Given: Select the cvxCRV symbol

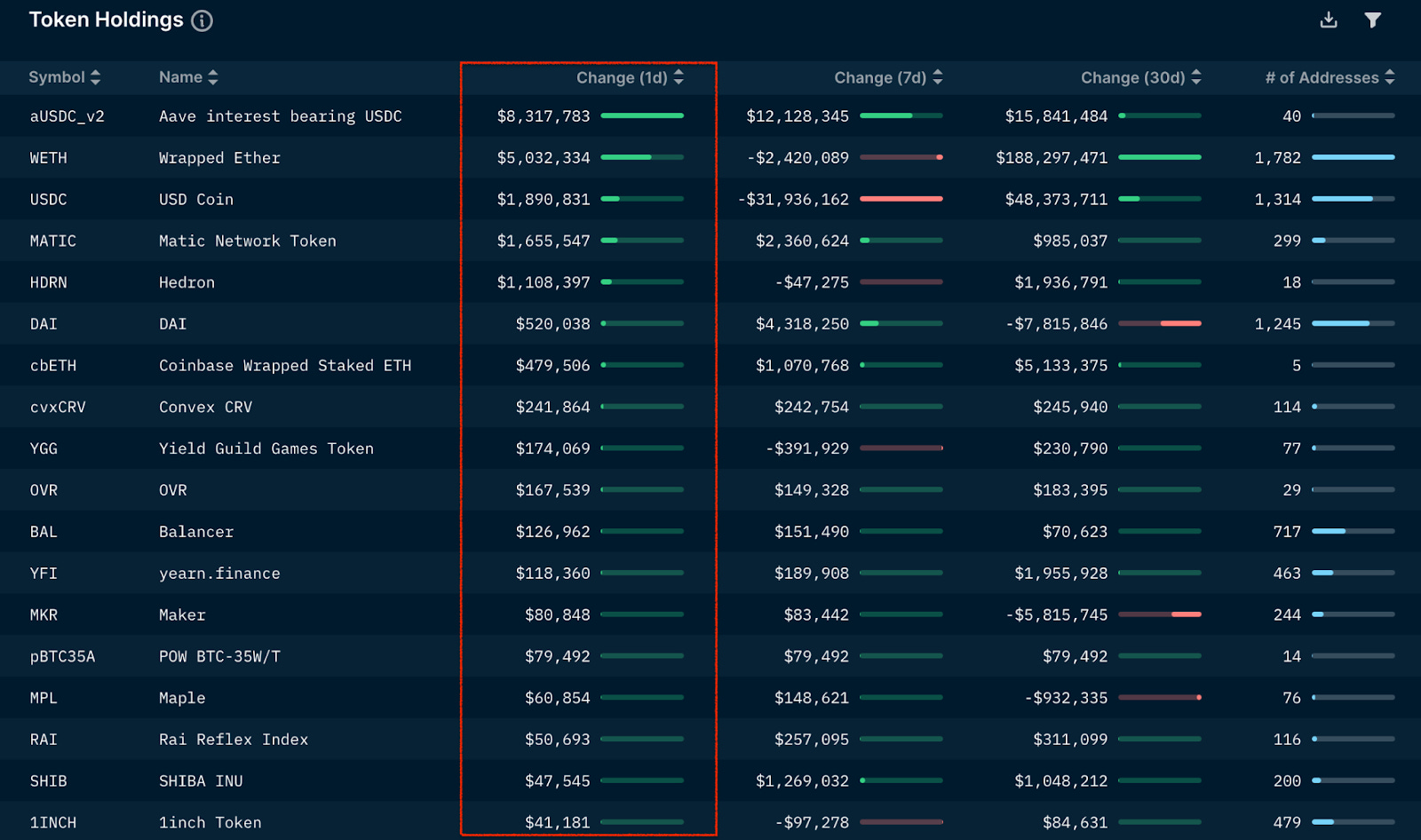Looking at the screenshot, I should pos(58,408).
